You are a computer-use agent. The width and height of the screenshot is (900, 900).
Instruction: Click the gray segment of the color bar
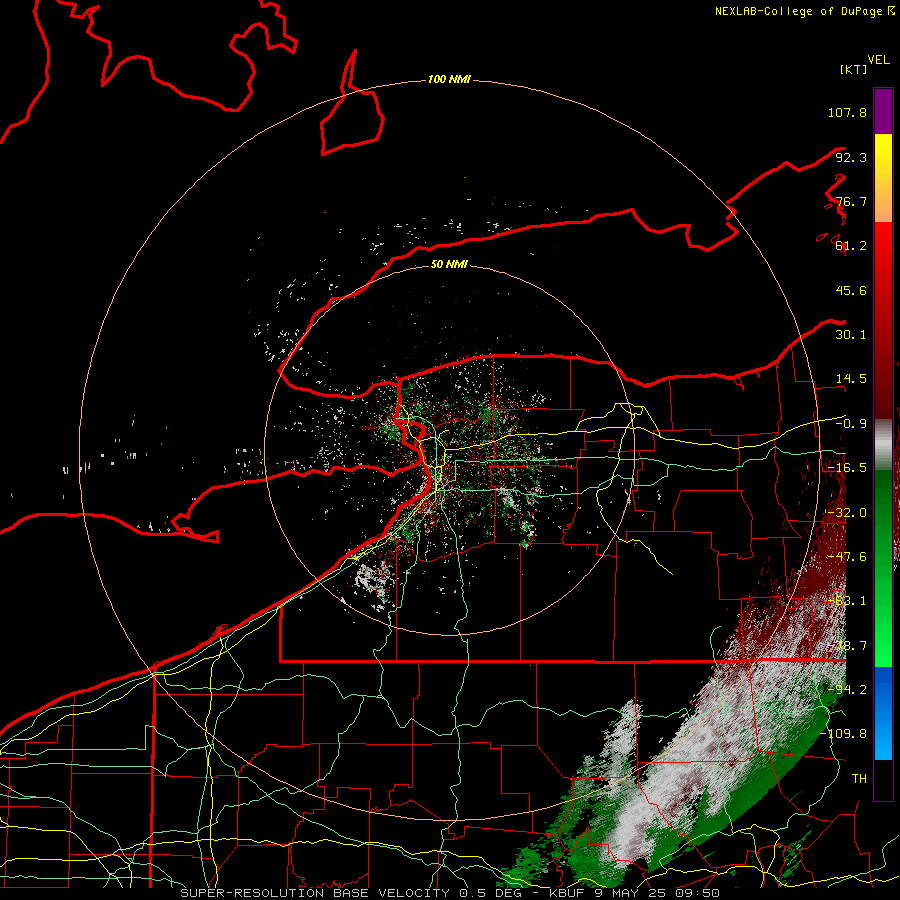(883, 445)
